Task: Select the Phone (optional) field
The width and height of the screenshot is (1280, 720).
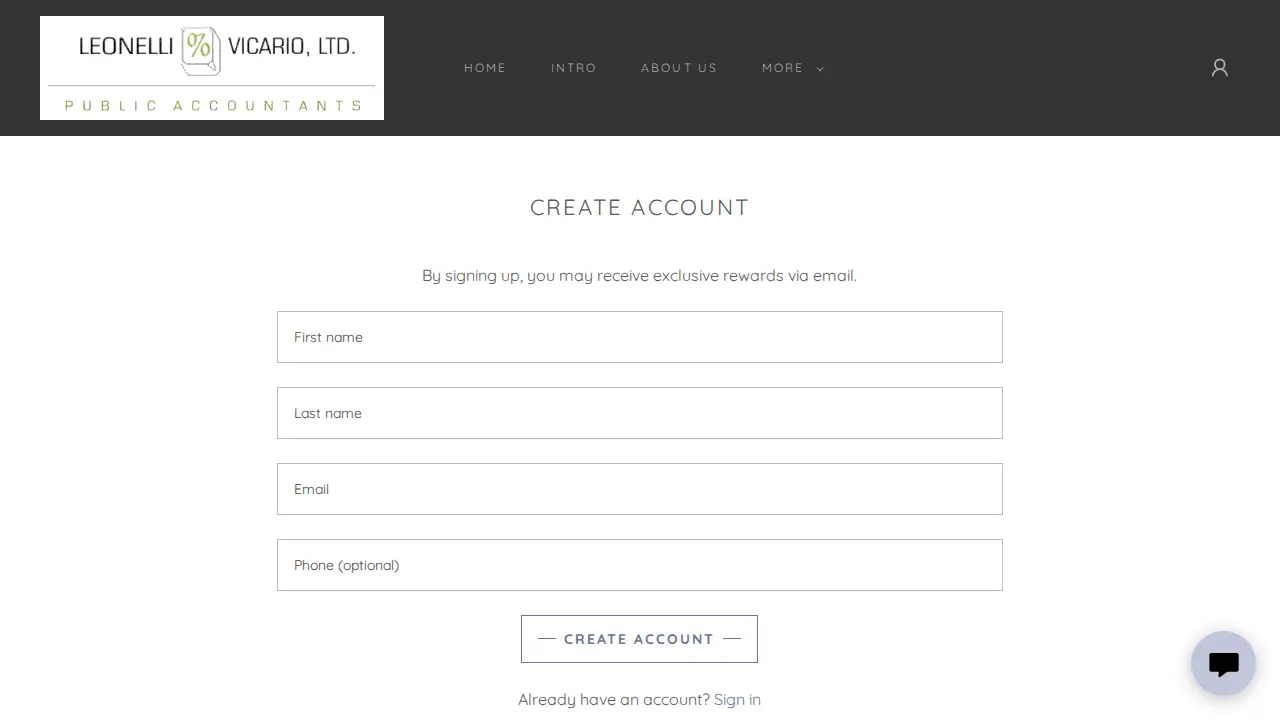Action: point(640,565)
